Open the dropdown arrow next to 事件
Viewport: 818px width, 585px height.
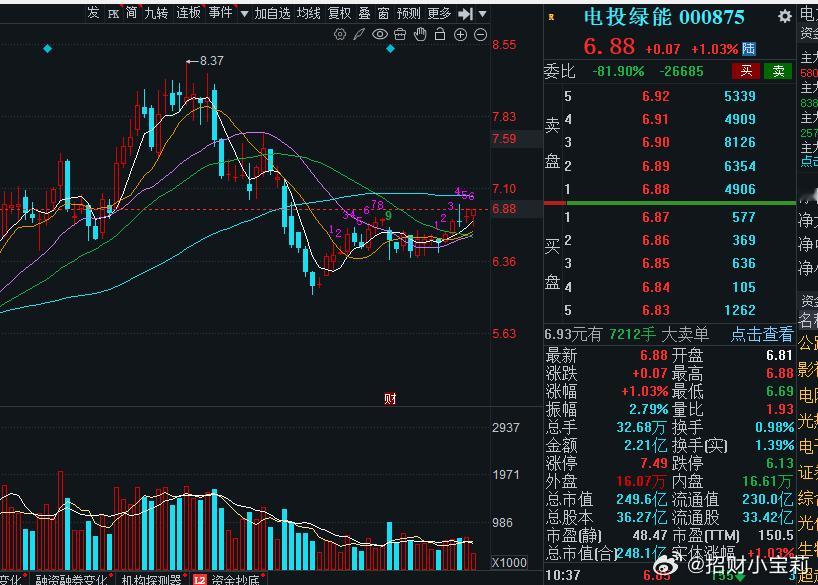coord(244,14)
